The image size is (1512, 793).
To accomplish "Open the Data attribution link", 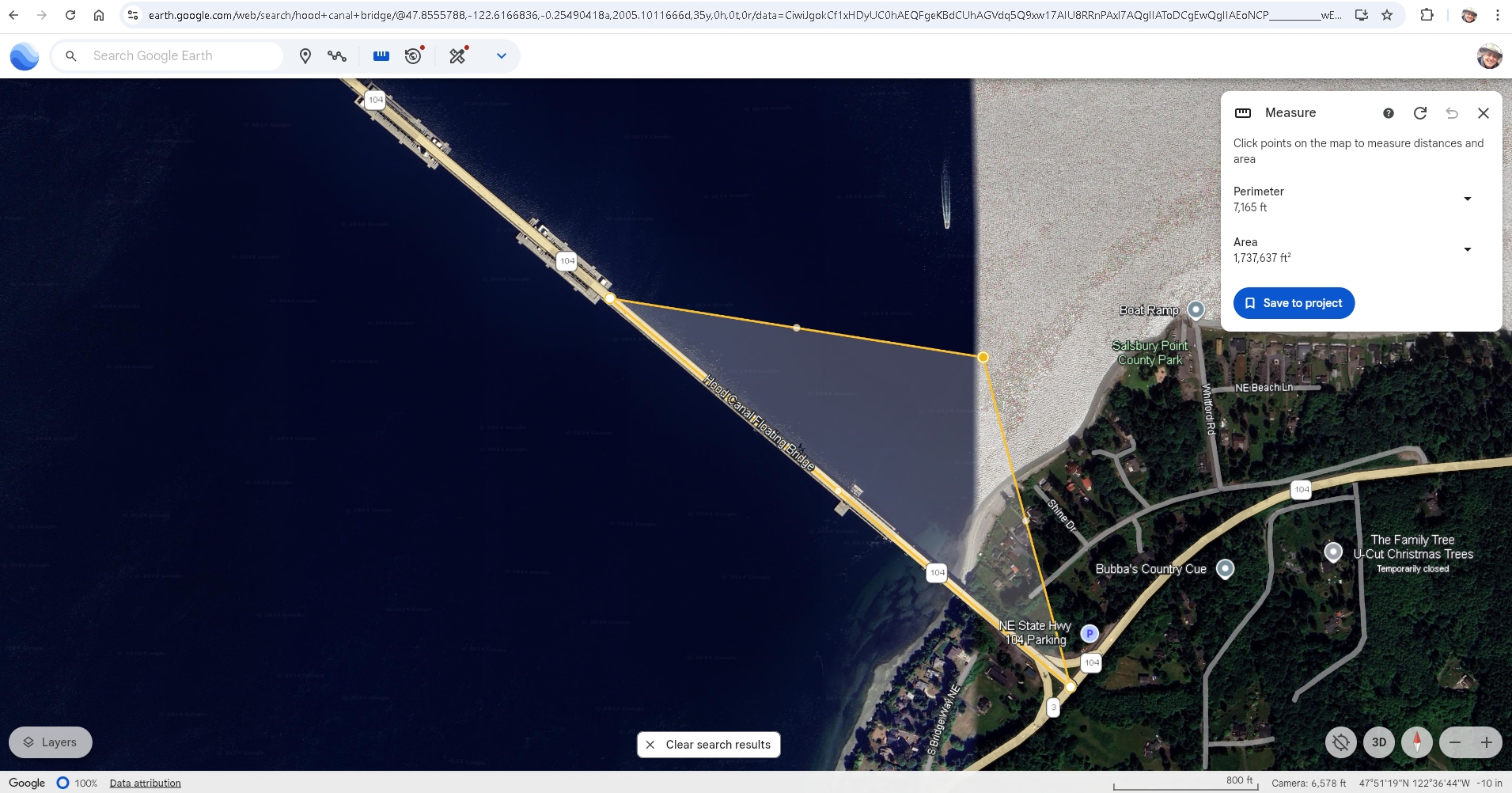I will [x=145, y=783].
